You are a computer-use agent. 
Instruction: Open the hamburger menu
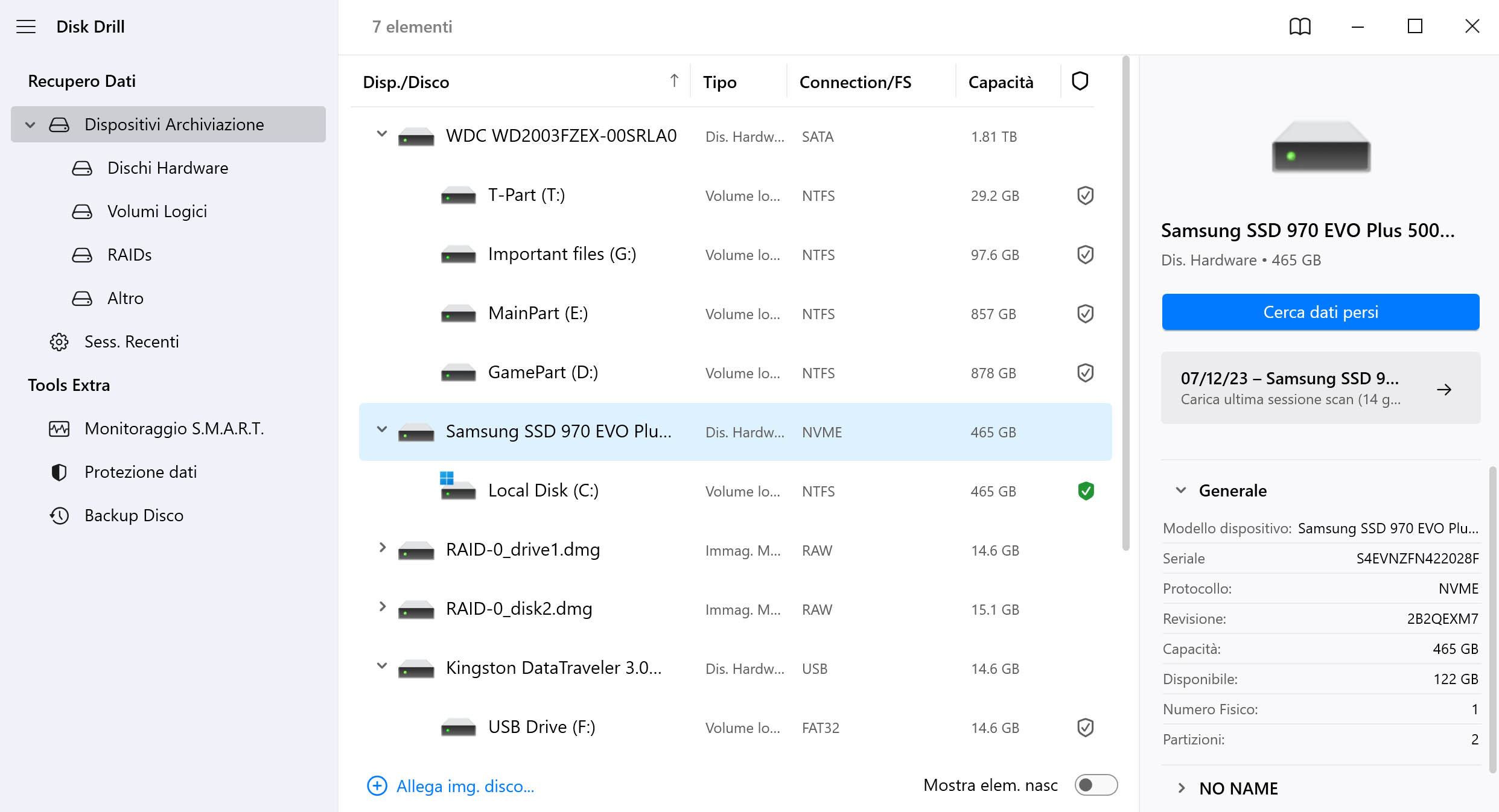[26, 27]
